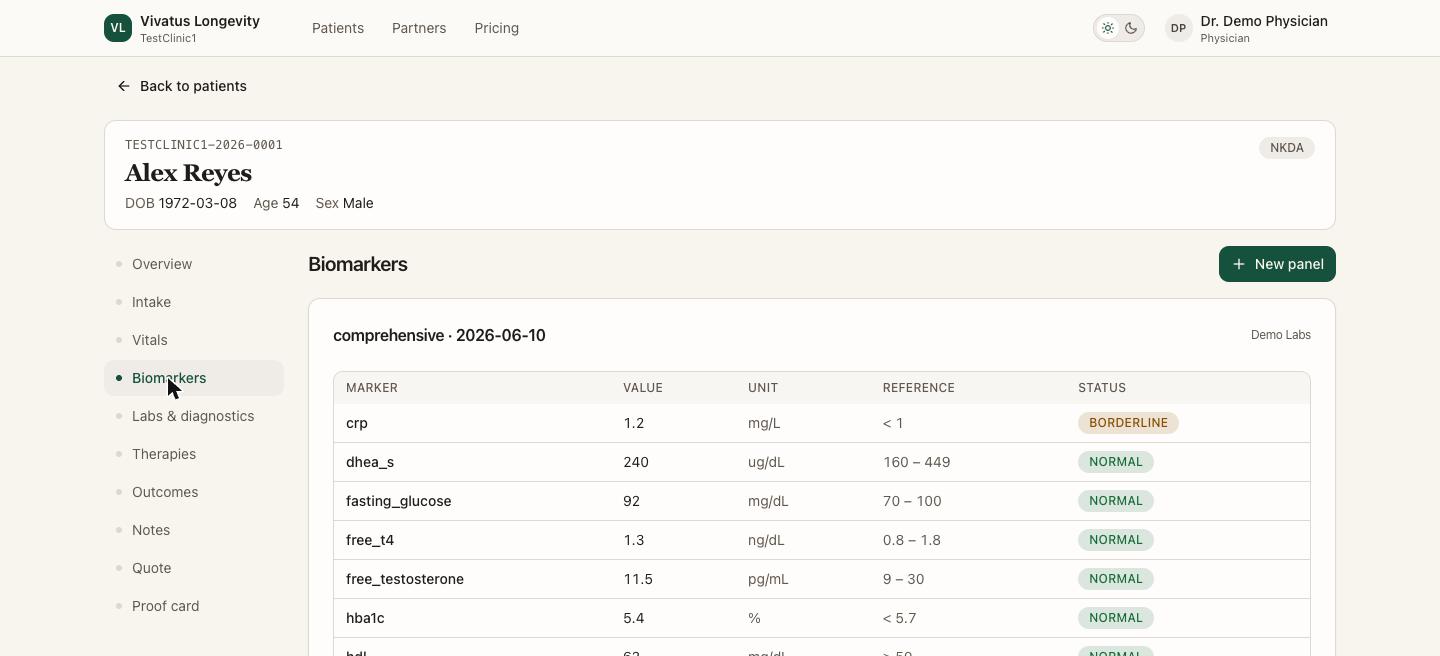Open the Proof card section
The width and height of the screenshot is (1440, 656).
(x=194, y=606)
